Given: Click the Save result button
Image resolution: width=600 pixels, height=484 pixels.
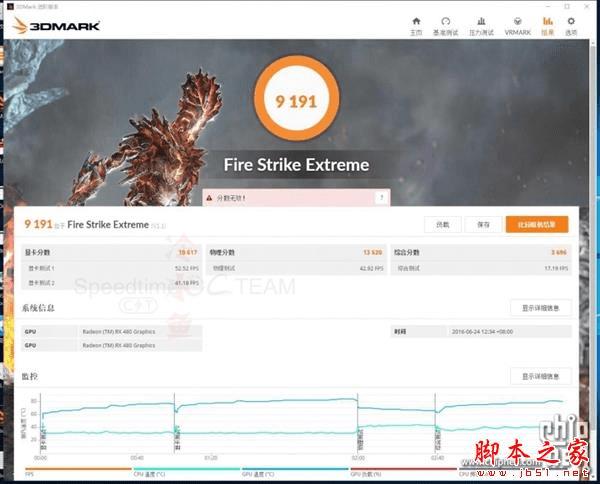Looking at the screenshot, I should pyautogui.click(x=483, y=225).
